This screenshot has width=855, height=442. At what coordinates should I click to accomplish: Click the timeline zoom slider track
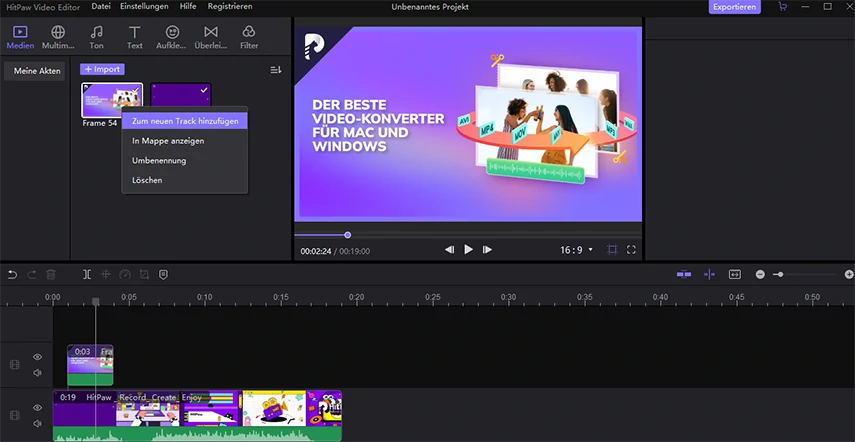(805, 275)
